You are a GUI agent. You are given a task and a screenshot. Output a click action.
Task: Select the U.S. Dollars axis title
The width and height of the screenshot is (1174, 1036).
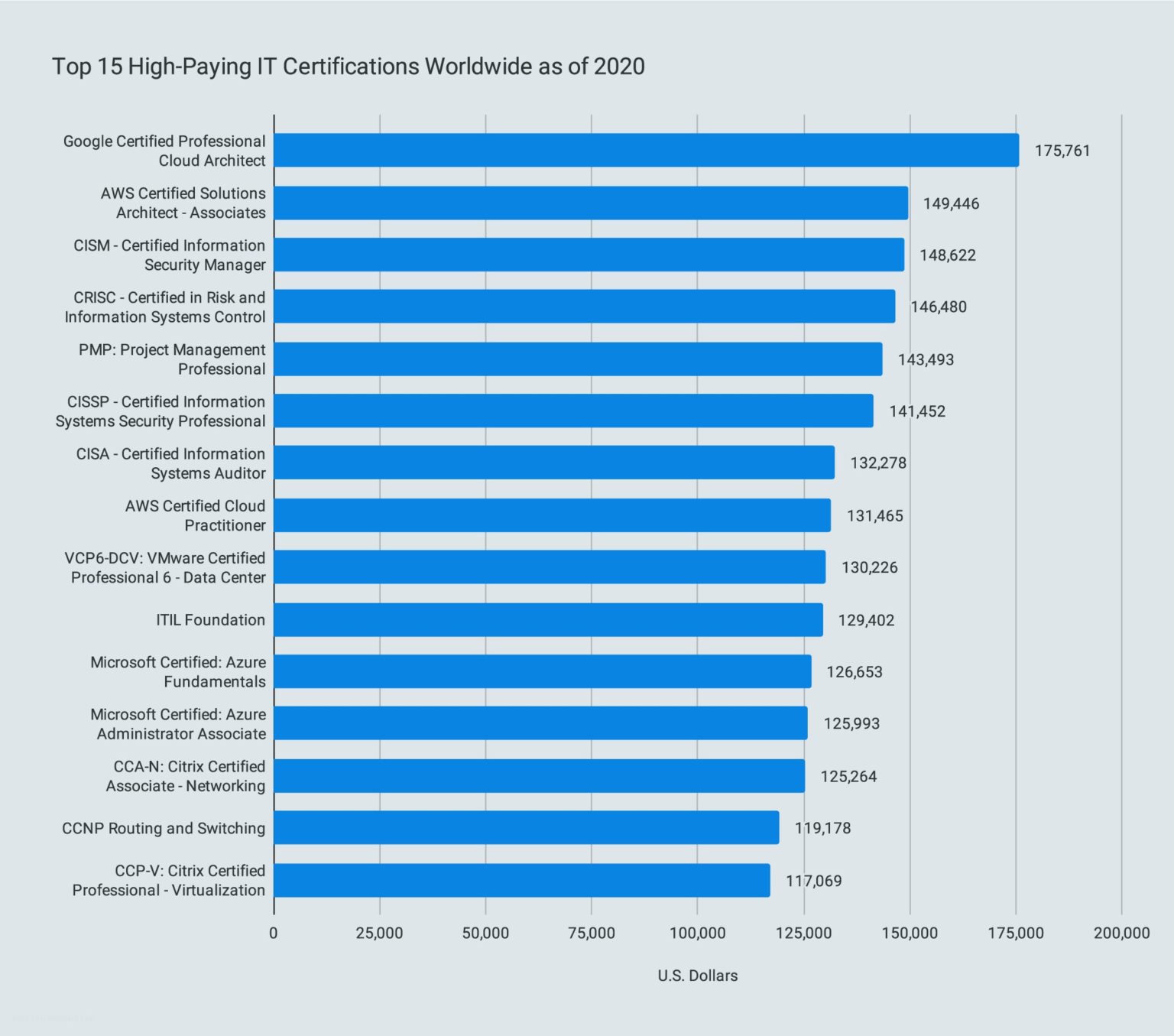[697, 976]
